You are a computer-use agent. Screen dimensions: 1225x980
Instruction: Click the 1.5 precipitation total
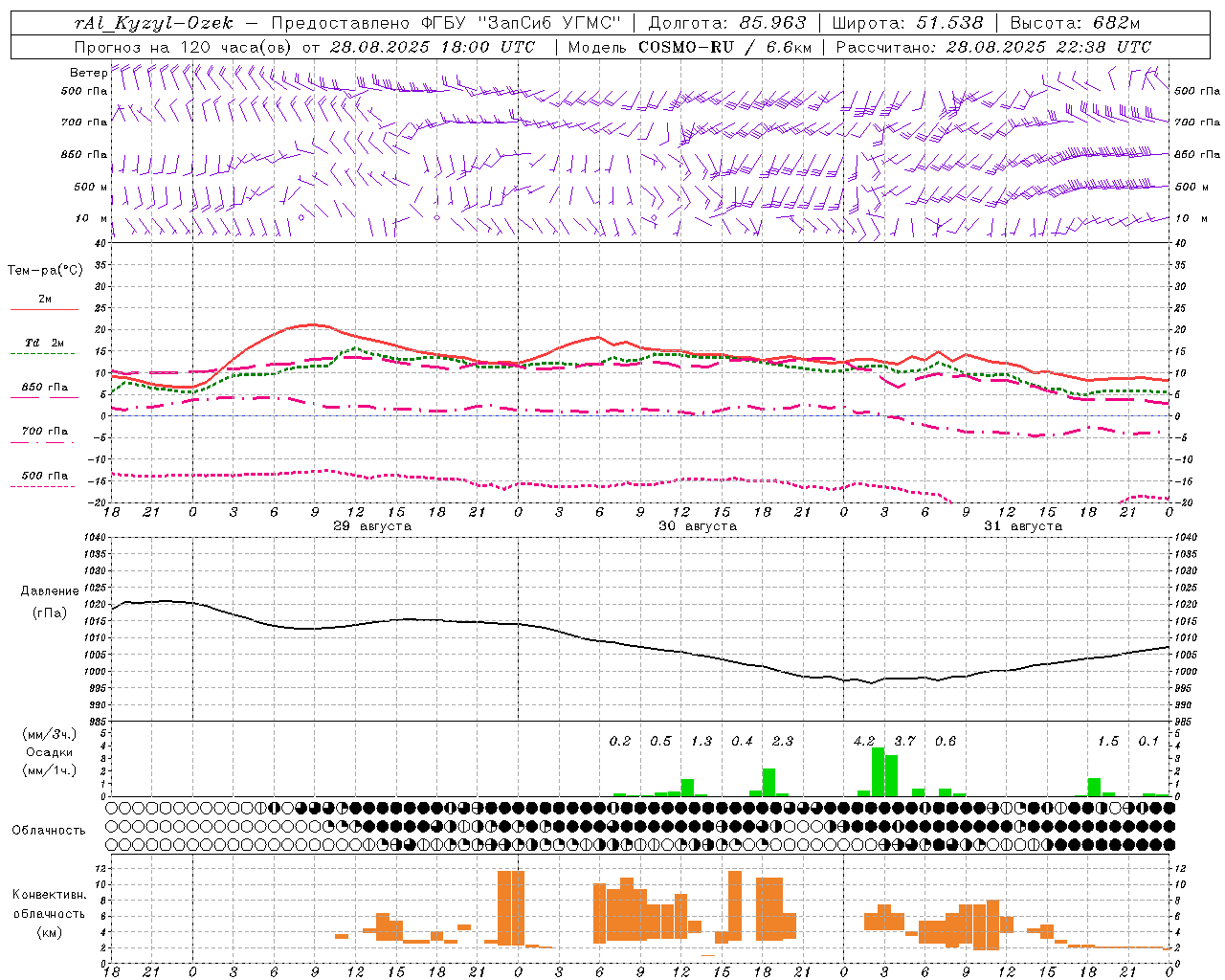[x=1108, y=742]
